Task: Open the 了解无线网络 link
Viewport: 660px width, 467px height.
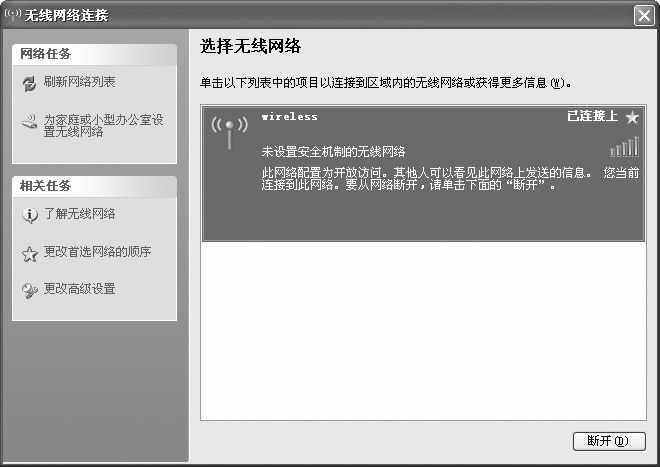Action: (x=79, y=214)
